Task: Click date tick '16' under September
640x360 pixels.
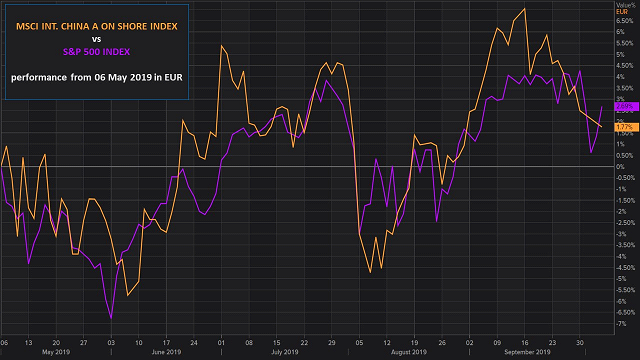Action: pos(525,343)
